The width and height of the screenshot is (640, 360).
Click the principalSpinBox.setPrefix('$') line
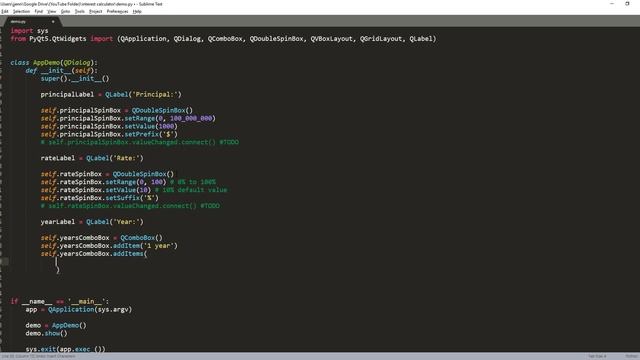109,134
